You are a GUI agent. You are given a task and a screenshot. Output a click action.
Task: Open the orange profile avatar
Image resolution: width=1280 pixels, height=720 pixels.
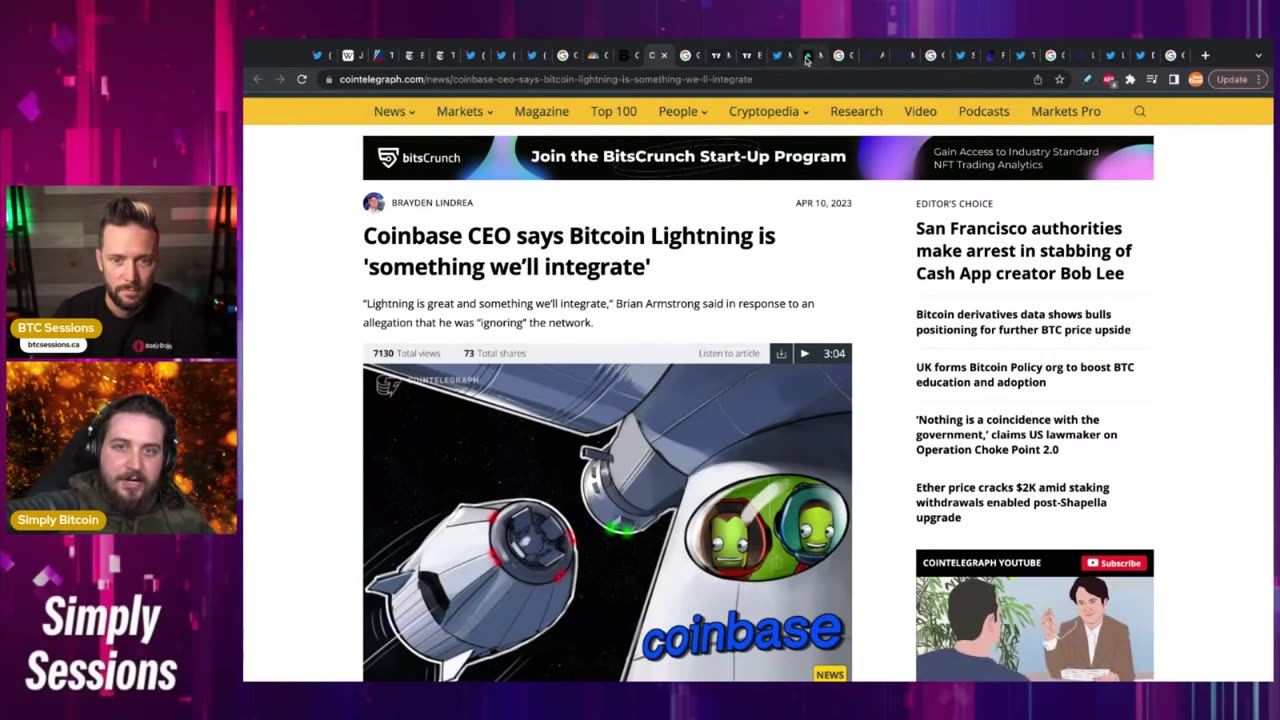pyautogui.click(x=1195, y=79)
